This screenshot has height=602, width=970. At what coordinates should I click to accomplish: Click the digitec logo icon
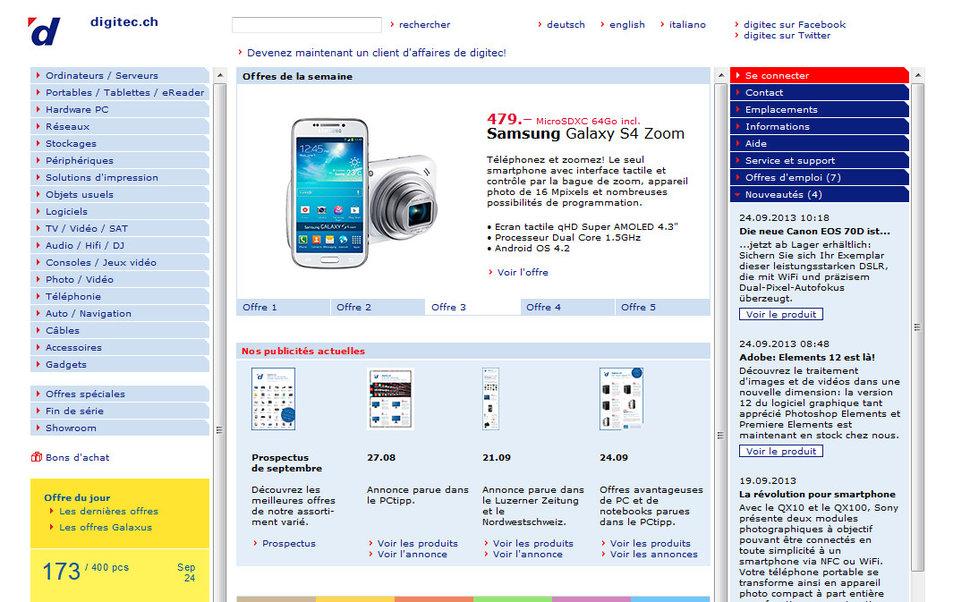pos(44,31)
